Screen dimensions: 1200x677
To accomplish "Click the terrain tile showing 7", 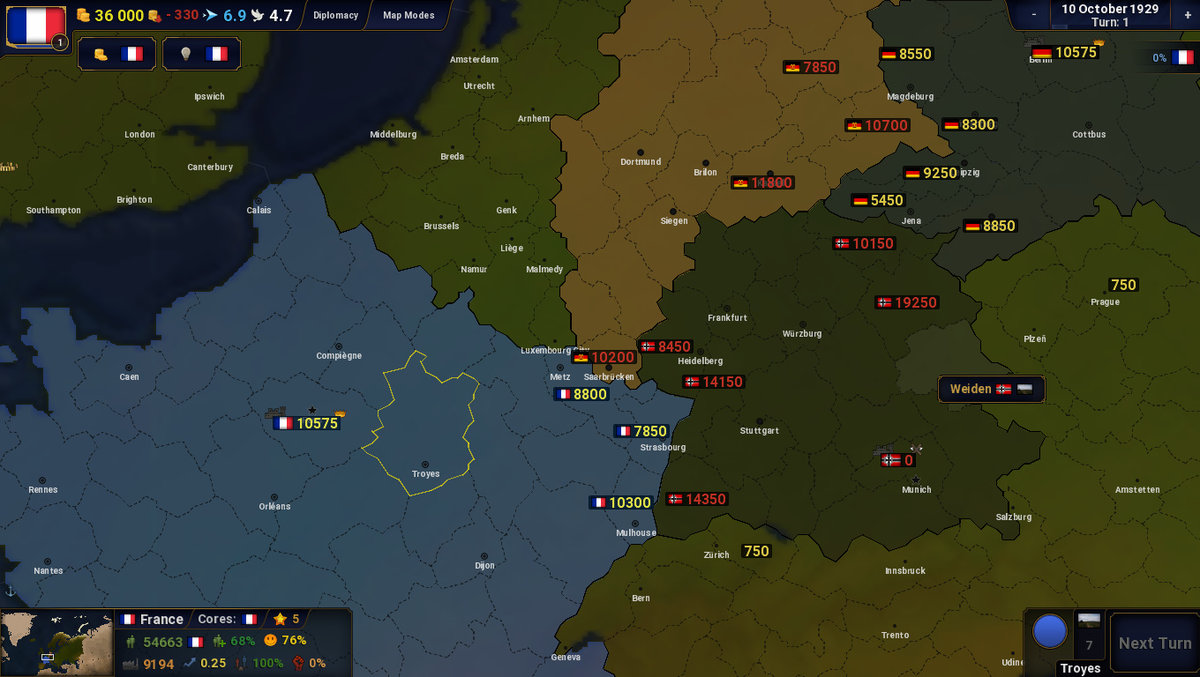I will 1089,633.
